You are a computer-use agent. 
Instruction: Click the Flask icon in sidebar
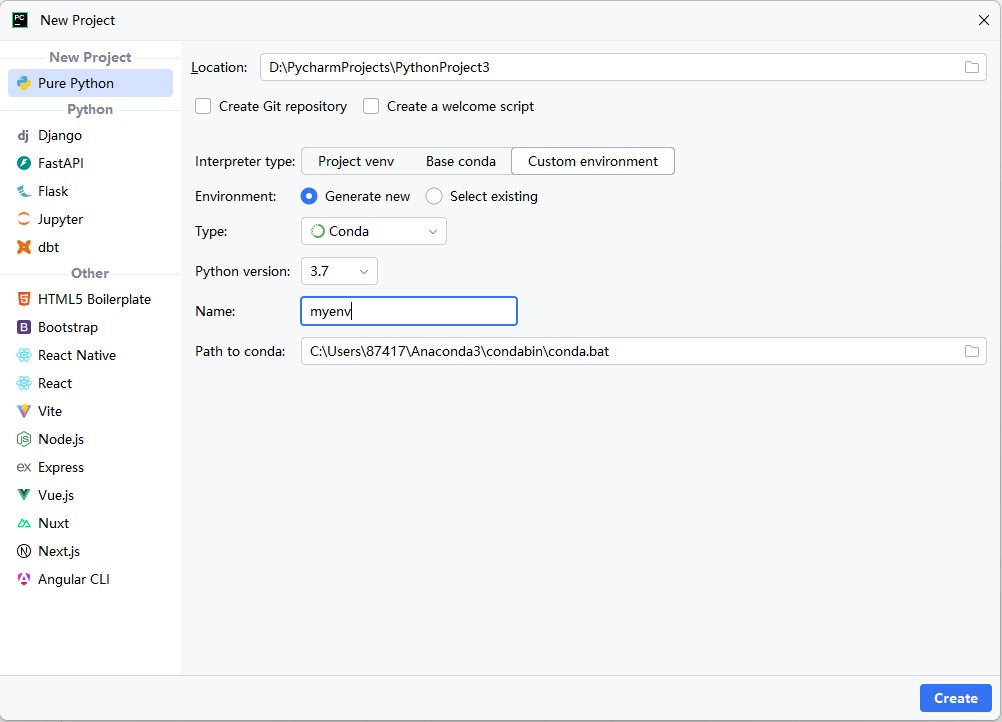tap(24, 191)
